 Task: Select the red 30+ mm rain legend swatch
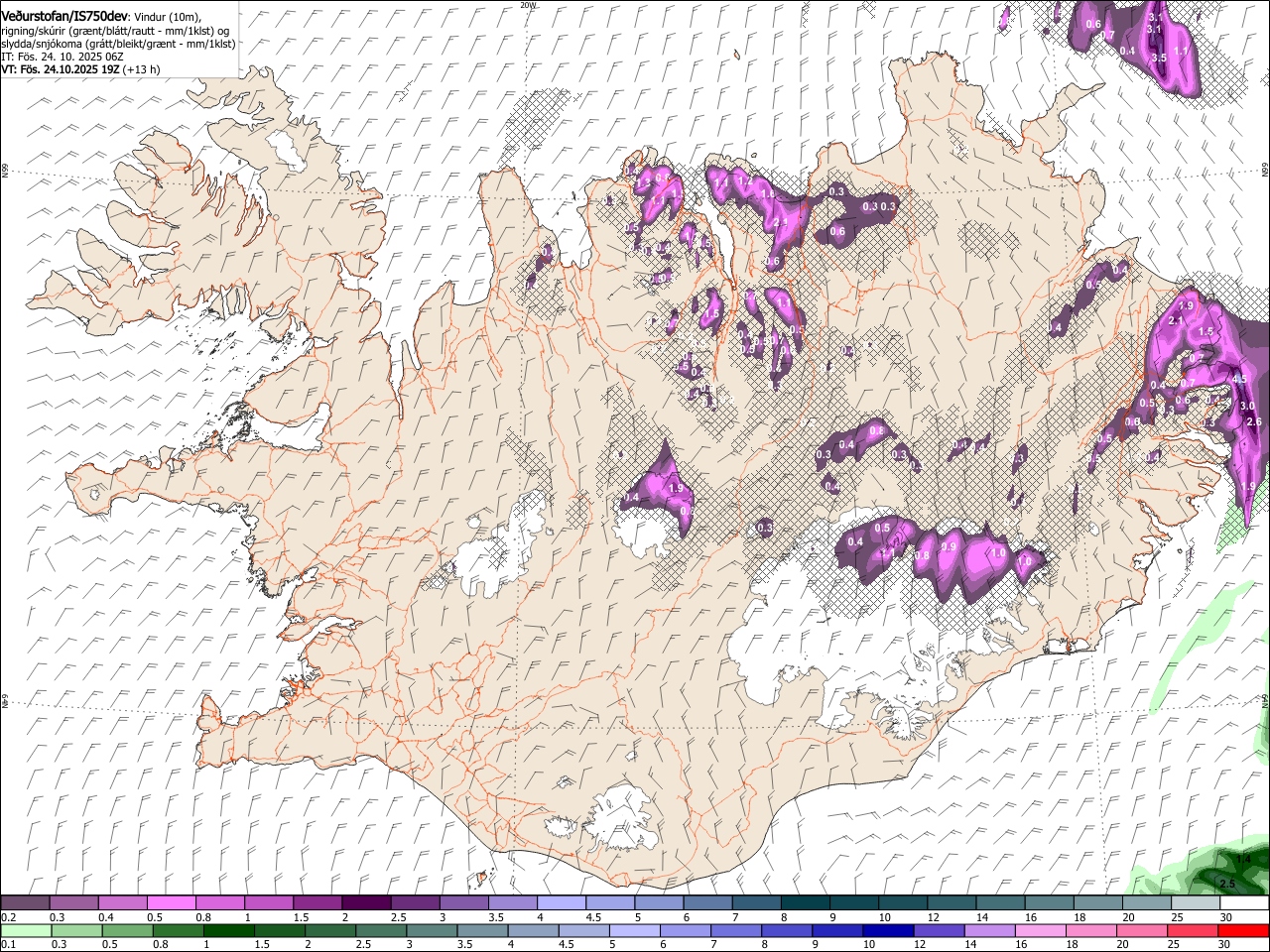click(x=1244, y=930)
